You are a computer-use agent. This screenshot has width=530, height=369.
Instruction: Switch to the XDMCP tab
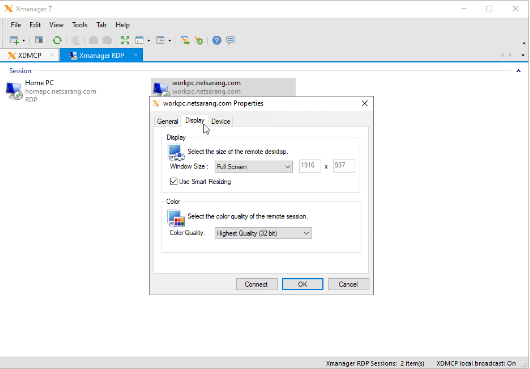[x=29, y=55]
